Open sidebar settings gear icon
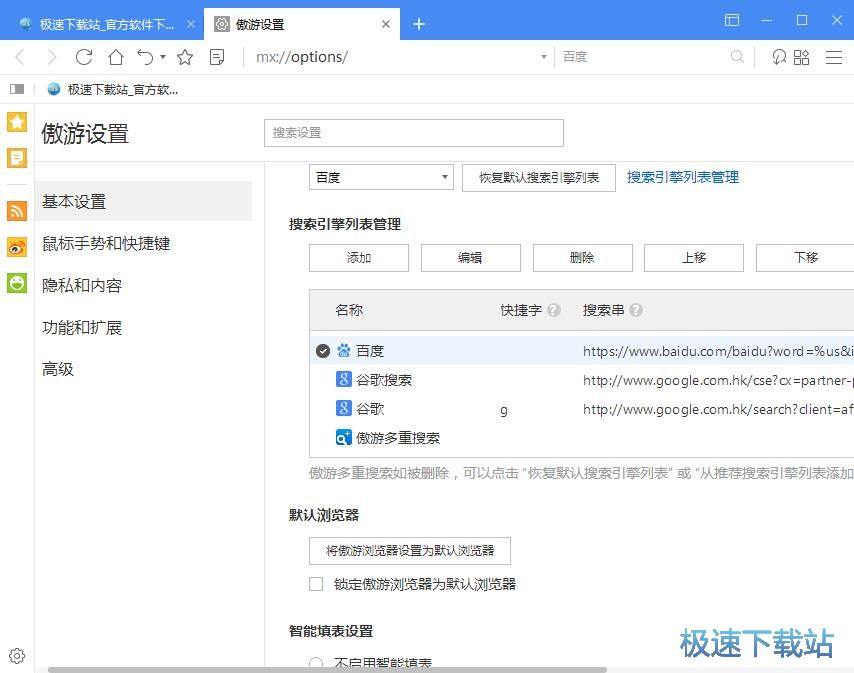This screenshot has height=673, width=854. coord(17,656)
